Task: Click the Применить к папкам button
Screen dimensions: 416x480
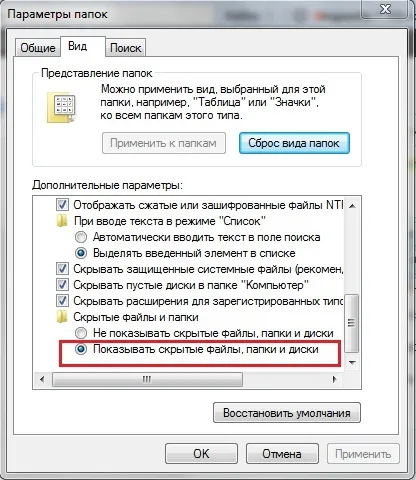Action: pyautogui.click(x=164, y=143)
